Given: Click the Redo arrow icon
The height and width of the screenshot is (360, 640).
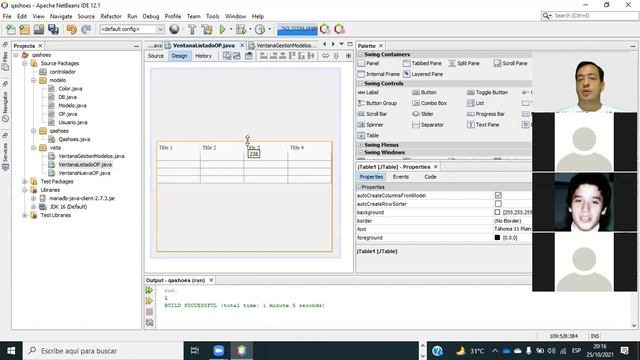Looking at the screenshot, I should tap(86, 29).
